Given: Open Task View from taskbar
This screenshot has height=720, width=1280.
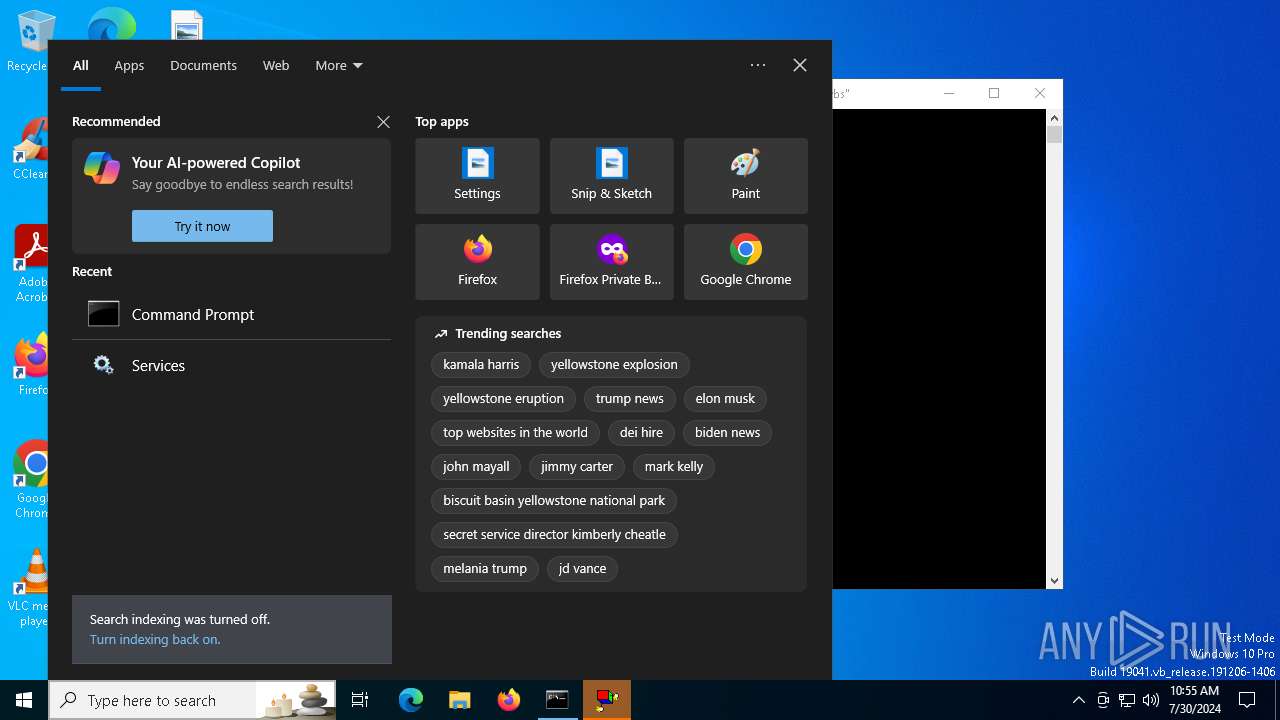Looking at the screenshot, I should pyautogui.click(x=360, y=700).
